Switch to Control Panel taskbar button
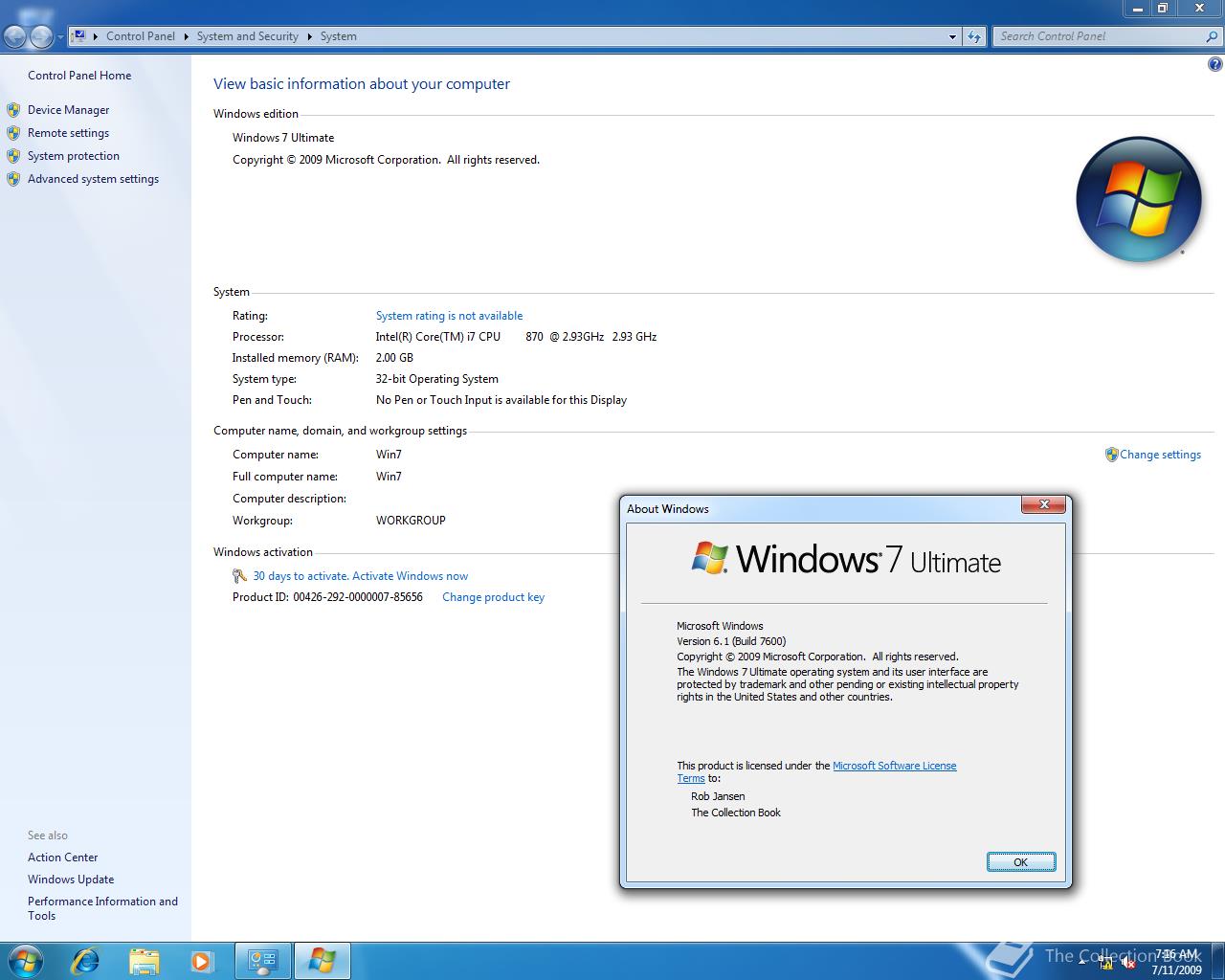Screen dimensions: 1225x980 coord(263,960)
